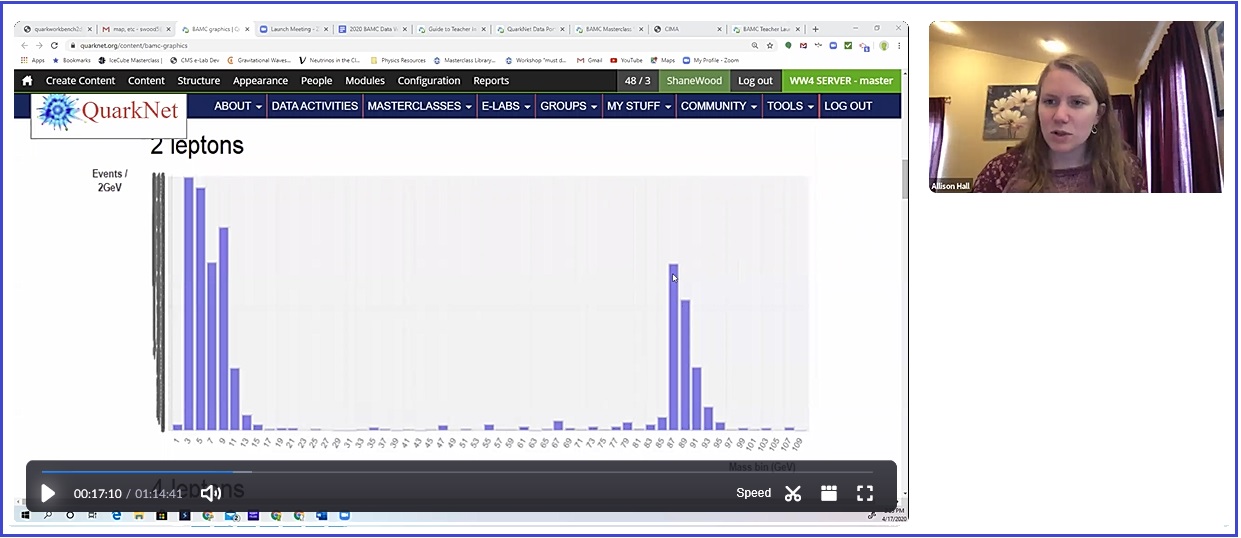Switch to the quarkworkbench tab

(x=58, y=29)
